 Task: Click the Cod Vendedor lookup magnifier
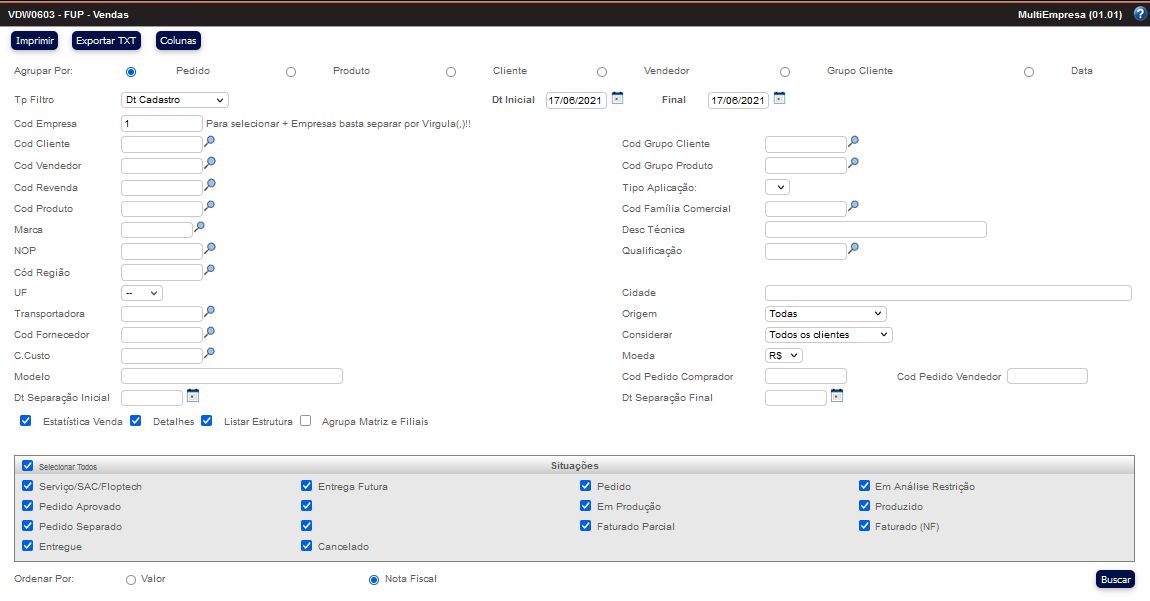pyautogui.click(x=210, y=164)
